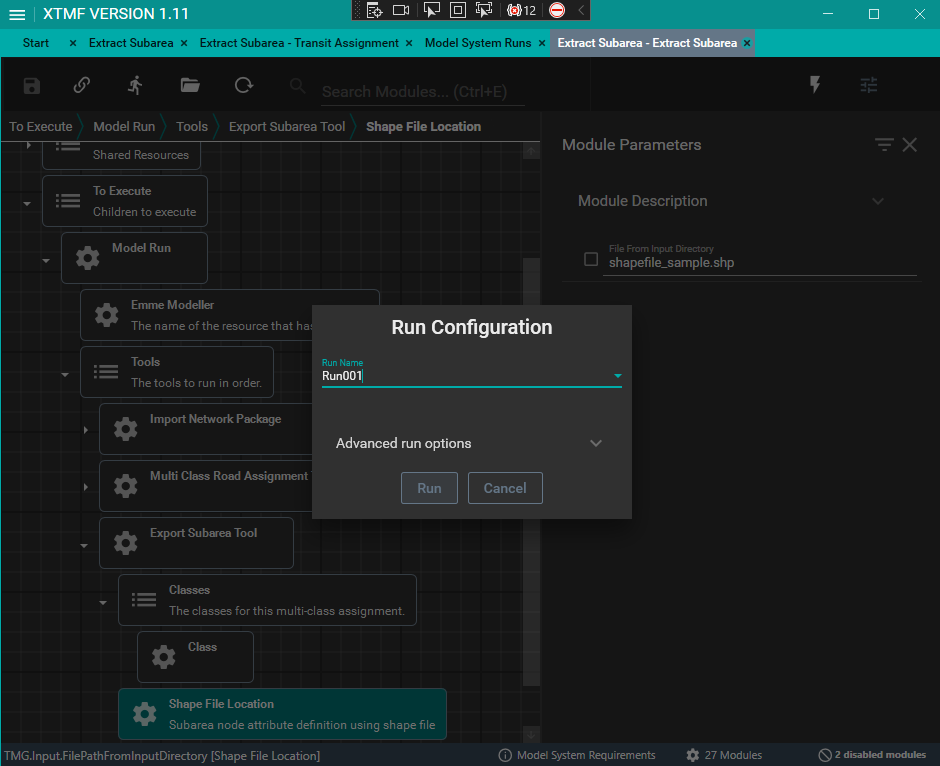The width and height of the screenshot is (940, 766).
Task: Go to the Tools breadcrumb
Action: 192,127
